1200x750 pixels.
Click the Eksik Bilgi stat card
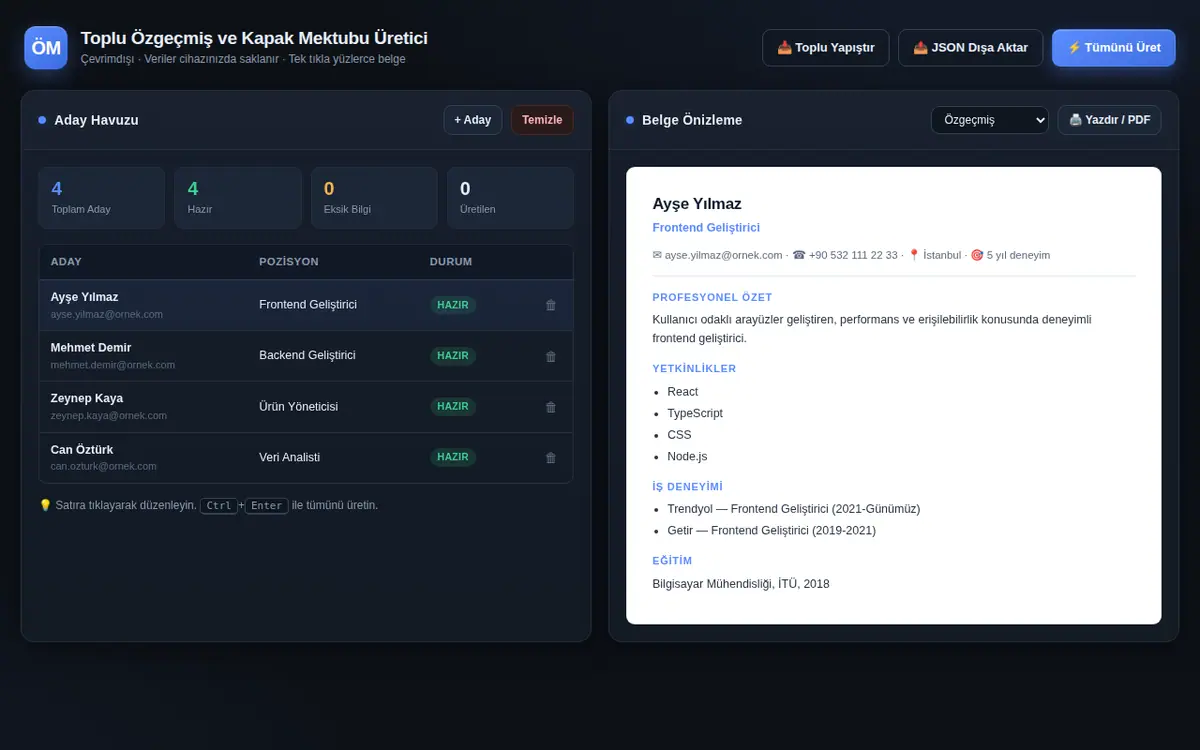click(374, 198)
